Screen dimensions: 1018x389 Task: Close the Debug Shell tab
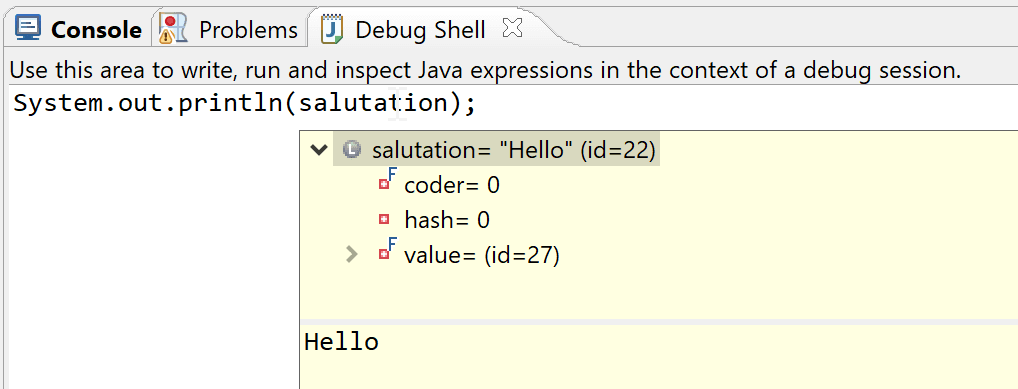pyautogui.click(x=513, y=28)
